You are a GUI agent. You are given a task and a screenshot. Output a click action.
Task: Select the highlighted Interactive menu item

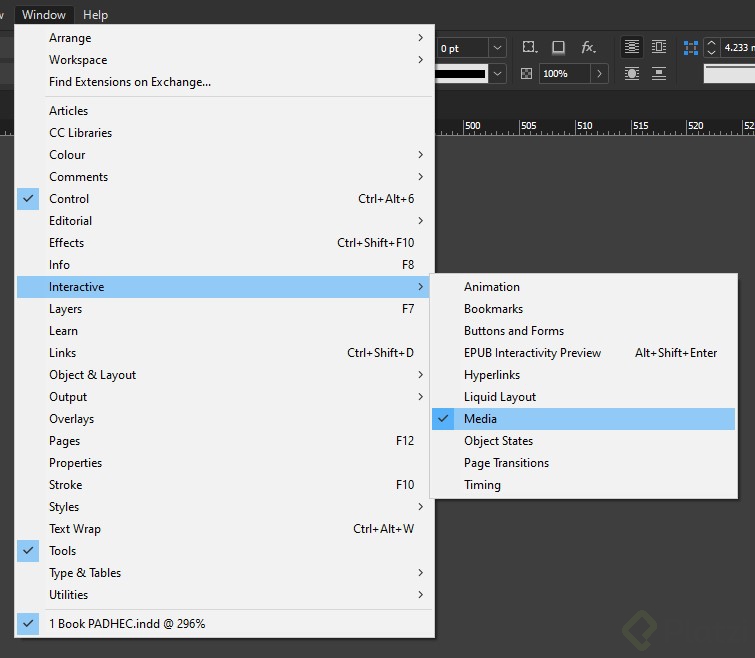[x=225, y=287]
